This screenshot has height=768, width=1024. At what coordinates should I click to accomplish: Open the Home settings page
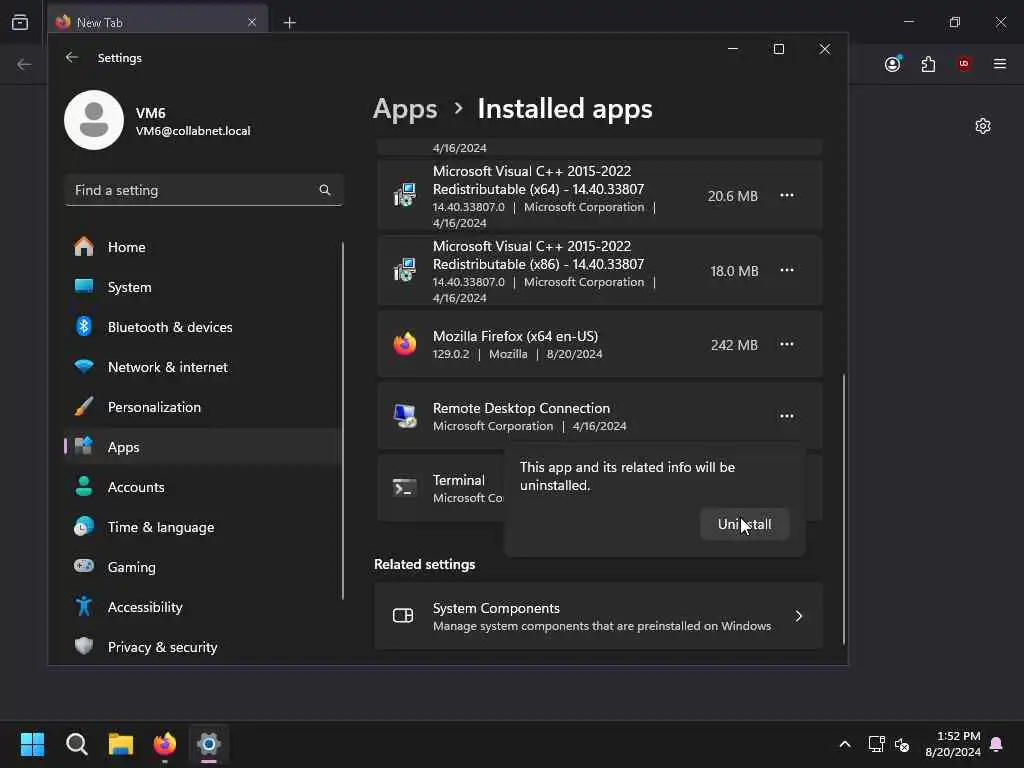(202, 247)
